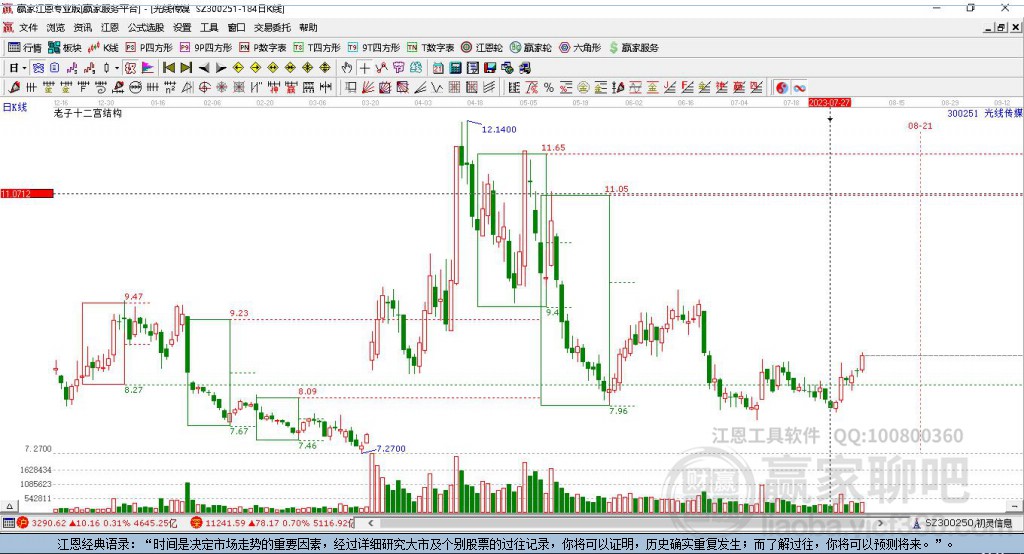
Task: Click the floppy disk save icon
Action: pyautogui.click(x=490, y=68)
